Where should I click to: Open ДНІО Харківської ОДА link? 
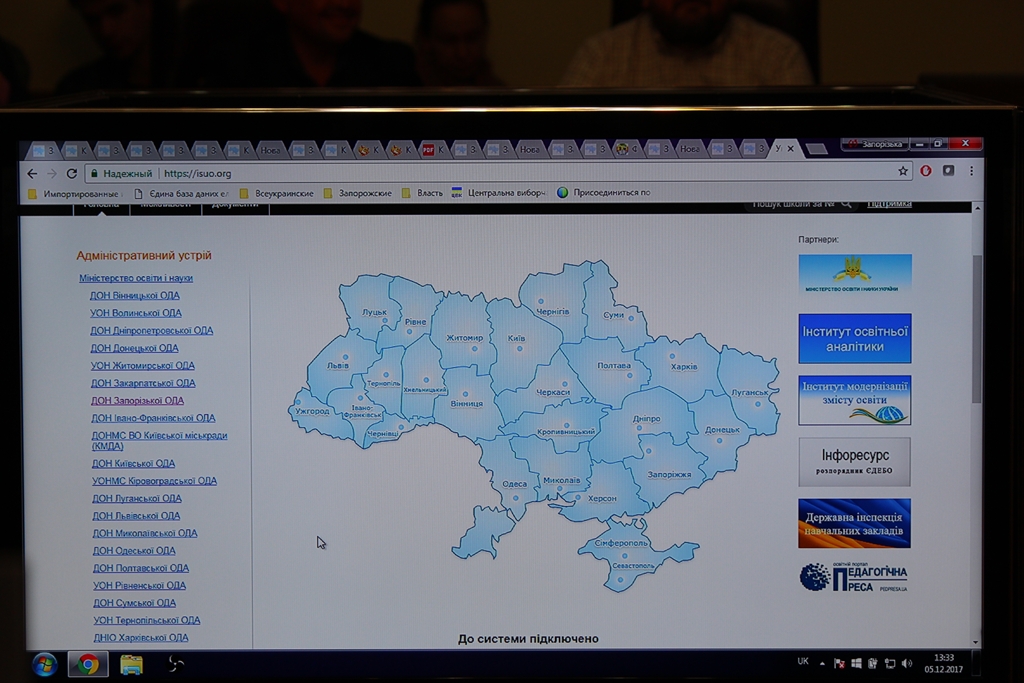pyautogui.click(x=140, y=638)
